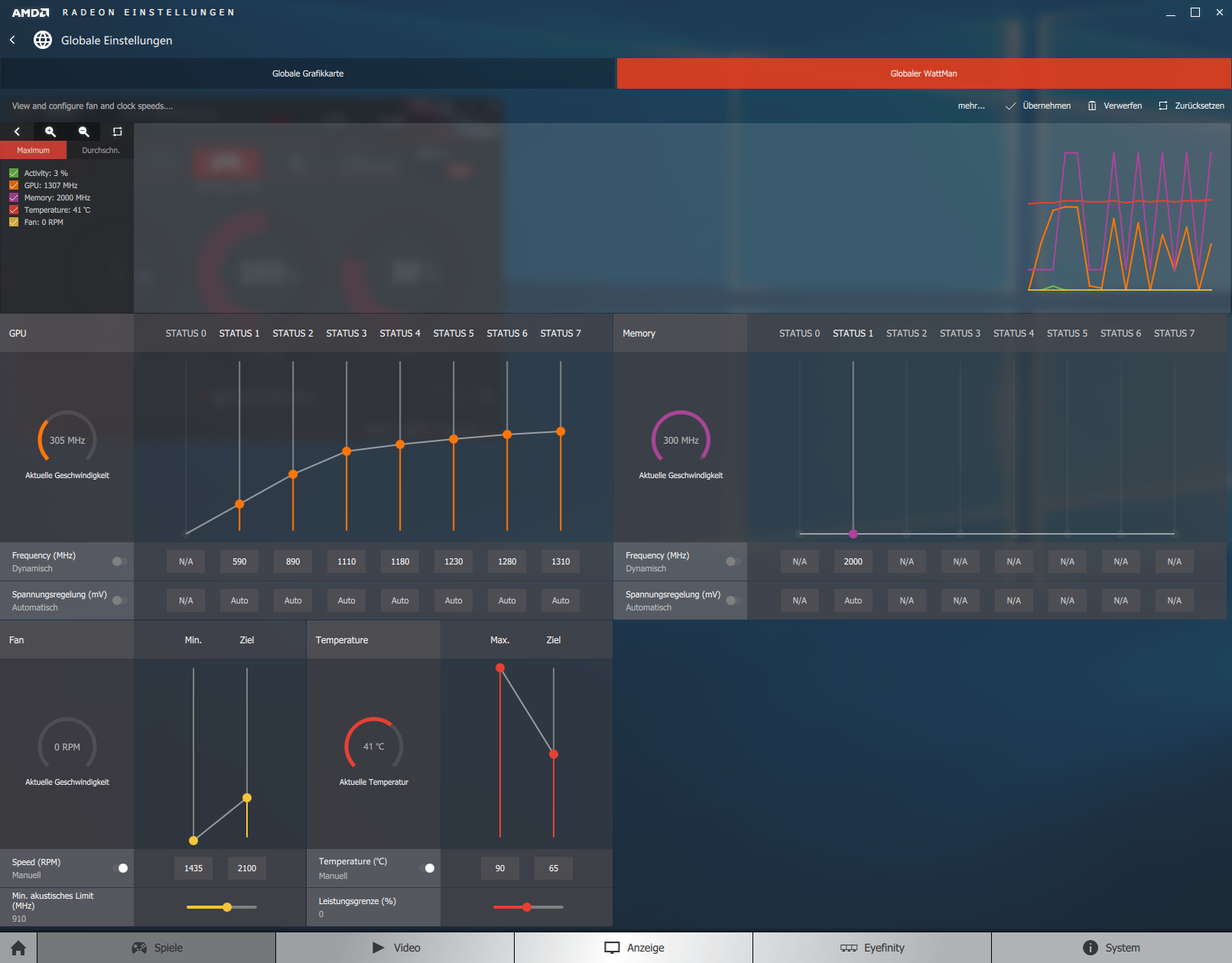Viewport: 1232px width, 963px height.
Task: Switch to Globale Grafikkarte tab
Action: [x=307, y=73]
